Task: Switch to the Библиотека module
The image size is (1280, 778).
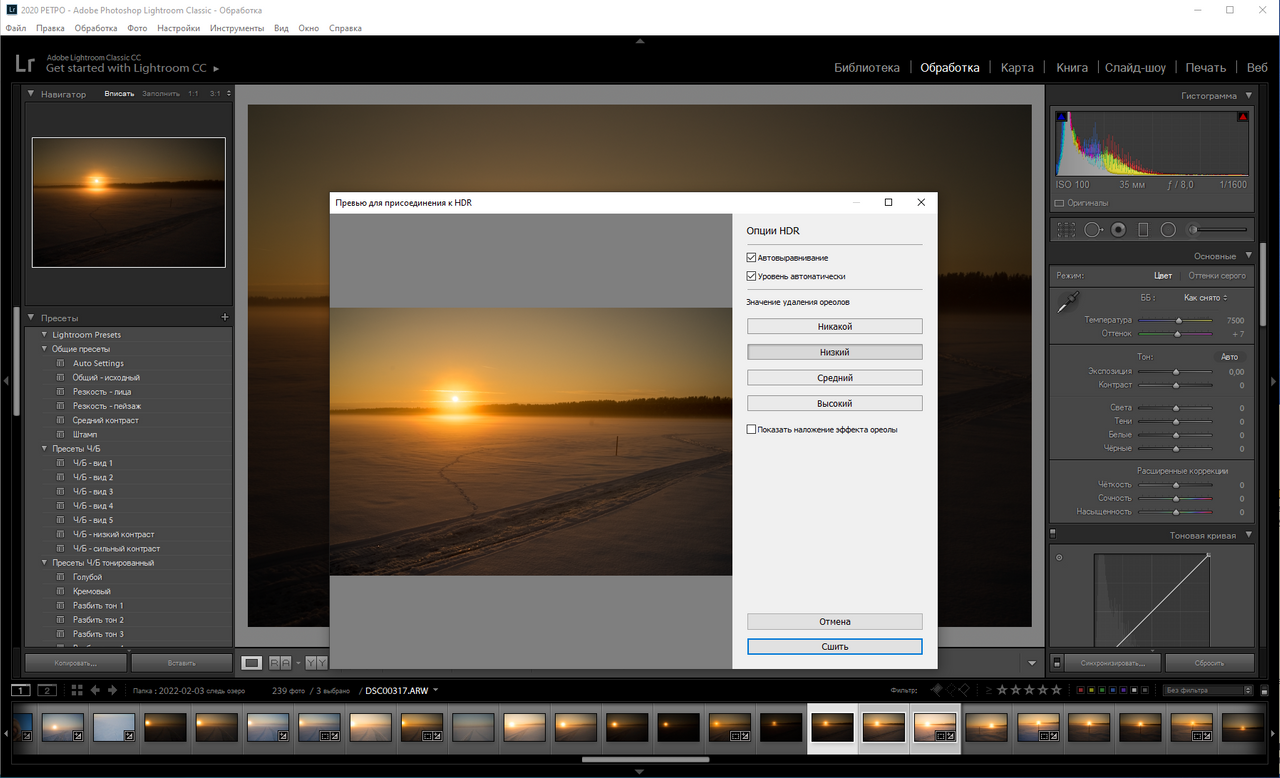Action: click(867, 68)
